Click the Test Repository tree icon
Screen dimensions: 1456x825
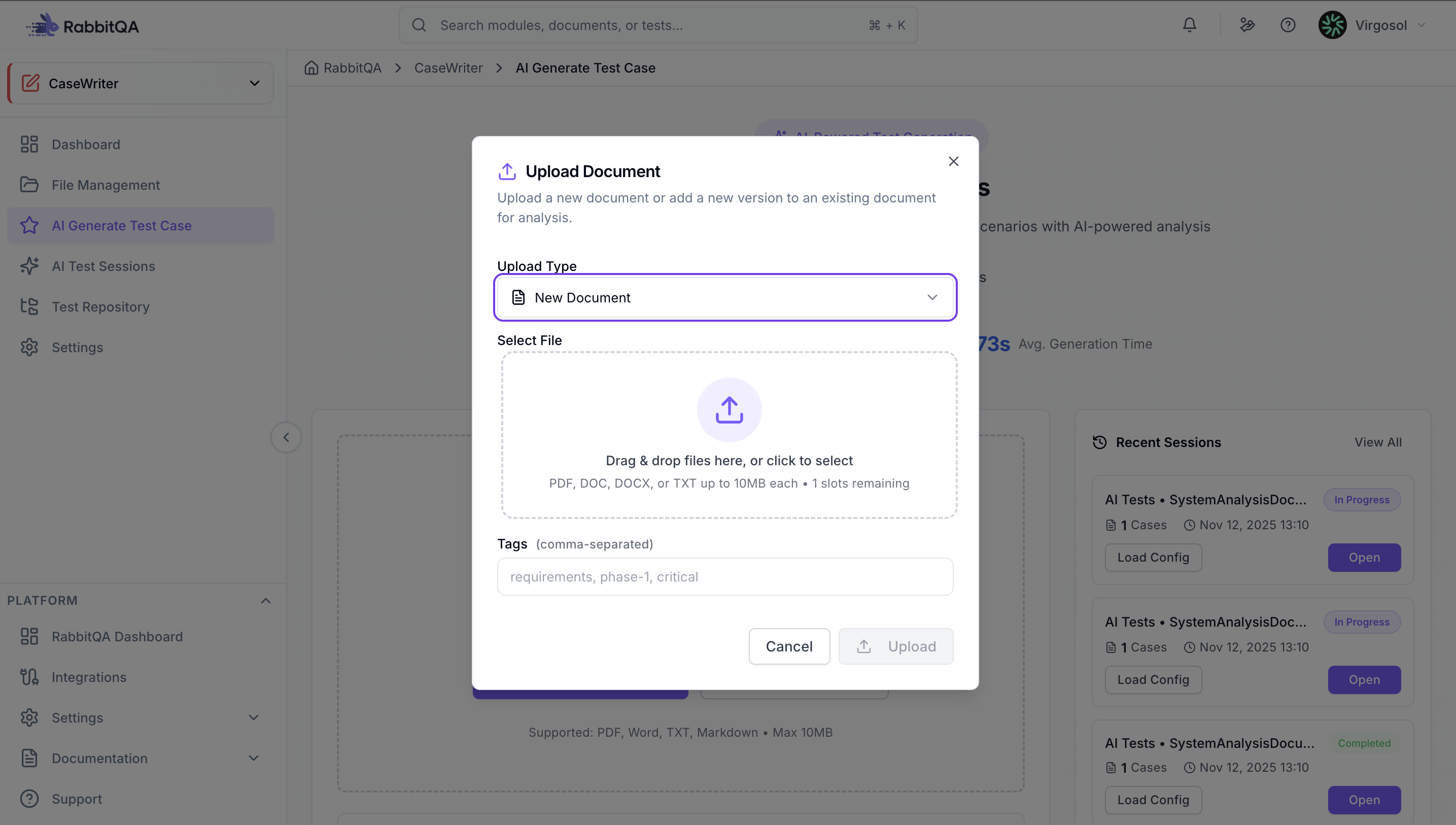click(29, 306)
